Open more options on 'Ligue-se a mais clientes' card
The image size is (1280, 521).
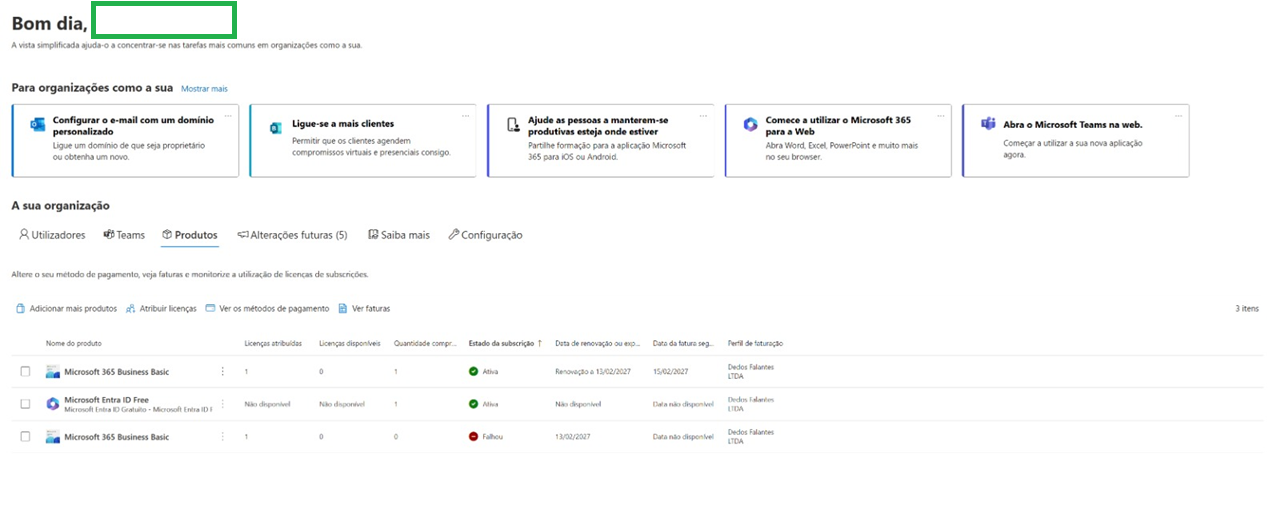[465, 116]
